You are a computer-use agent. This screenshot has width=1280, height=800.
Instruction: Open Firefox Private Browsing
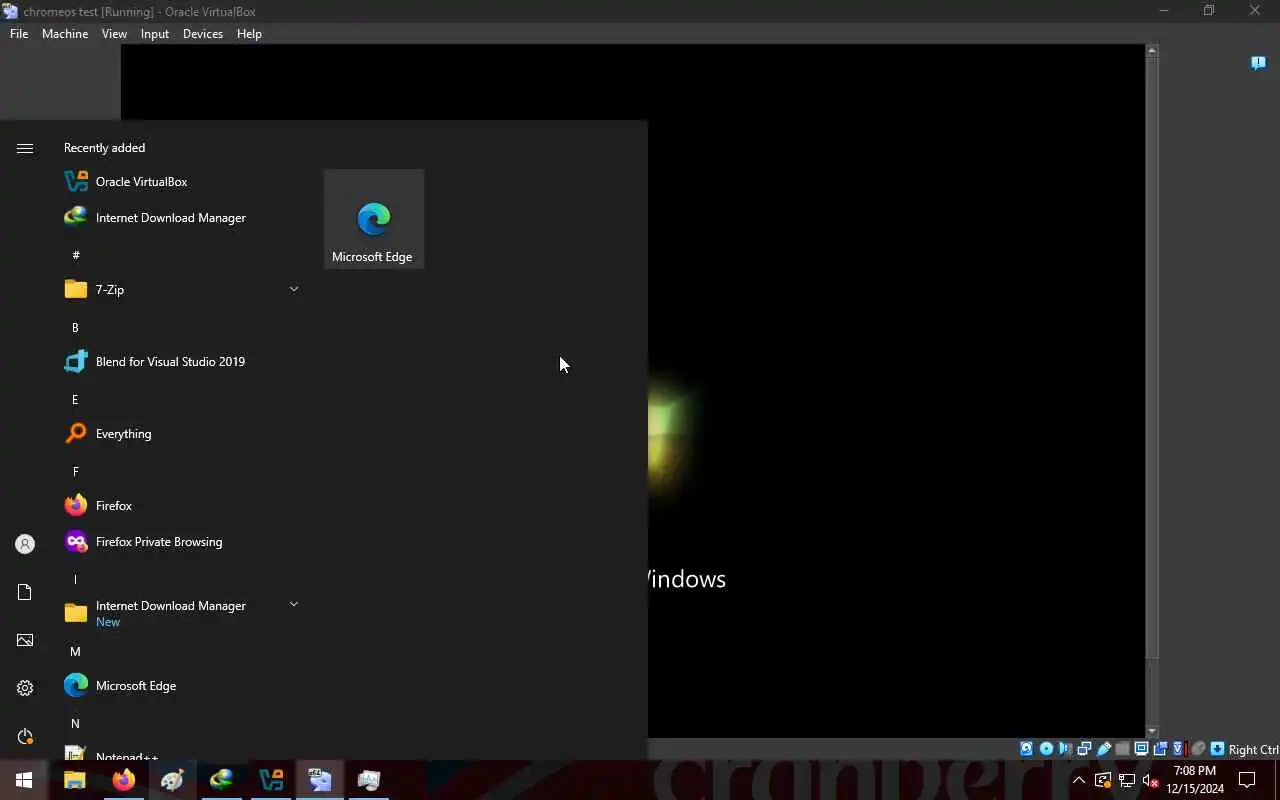[x=180, y=542]
